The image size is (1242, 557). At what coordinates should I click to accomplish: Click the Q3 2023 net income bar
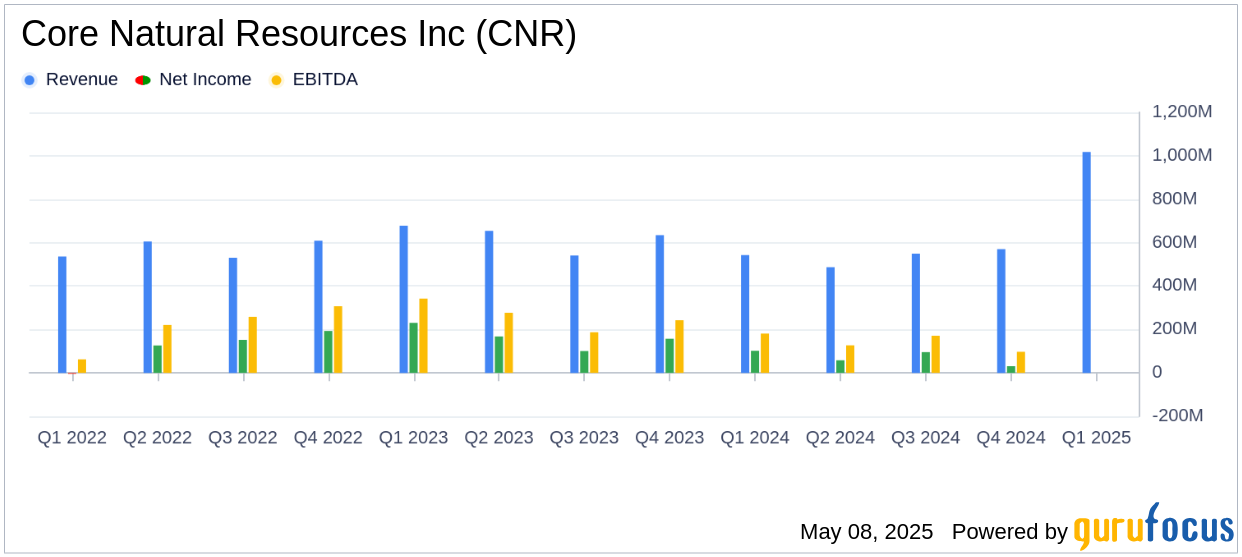click(x=584, y=362)
